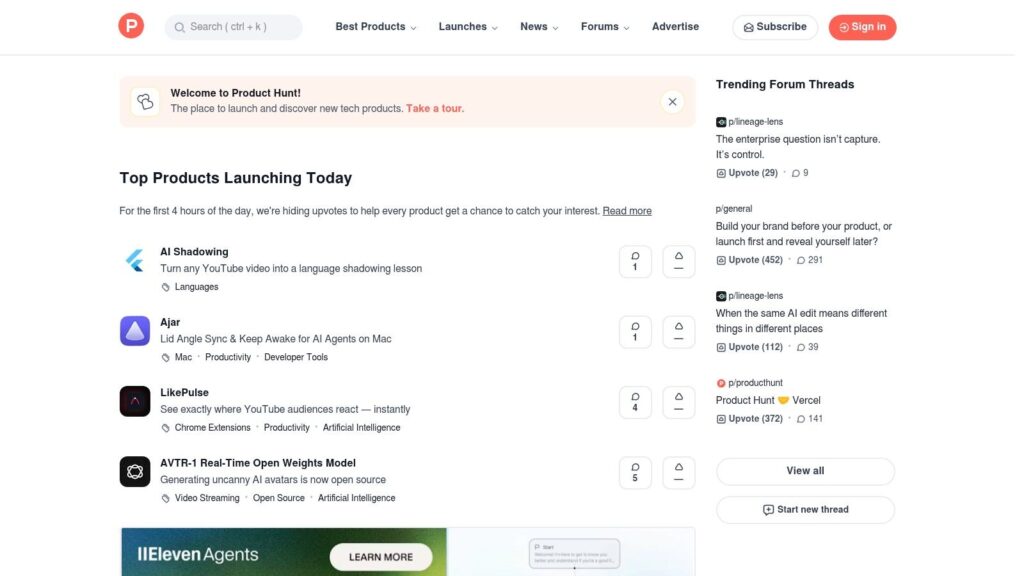Open comments for LikePulse
1024x576 pixels.
pyautogui.click(x=635, y=402)
